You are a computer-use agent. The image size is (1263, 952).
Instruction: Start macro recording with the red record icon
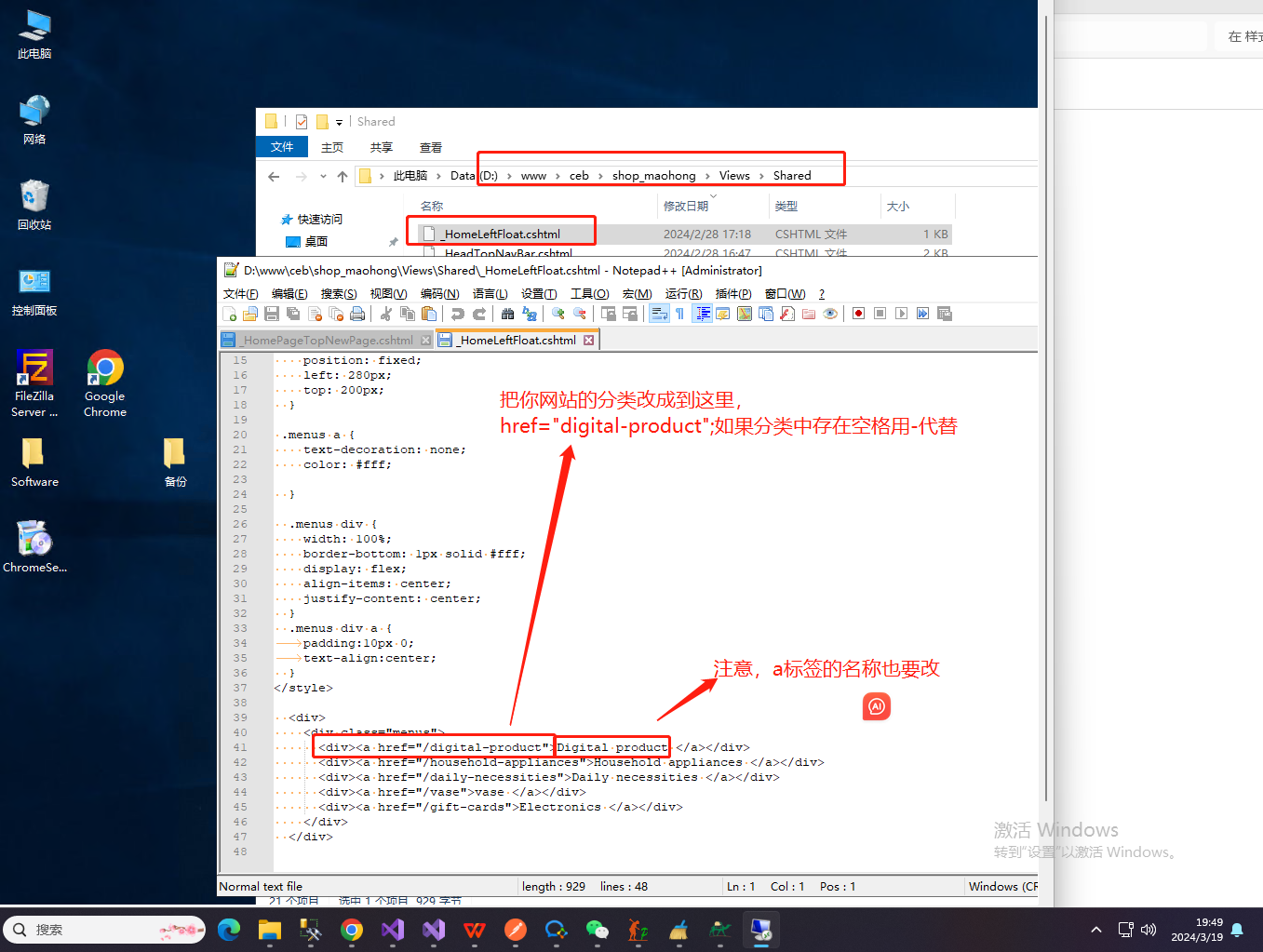coord(858,314)
